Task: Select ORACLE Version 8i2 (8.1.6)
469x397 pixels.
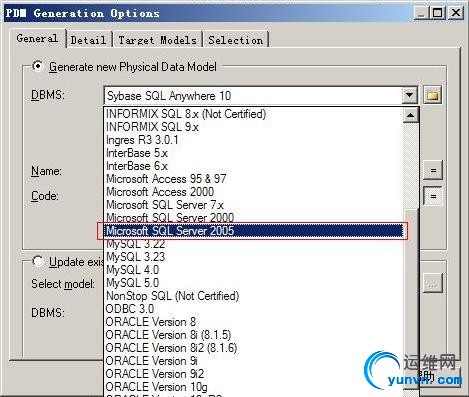Action: click(x=254, y=348)
